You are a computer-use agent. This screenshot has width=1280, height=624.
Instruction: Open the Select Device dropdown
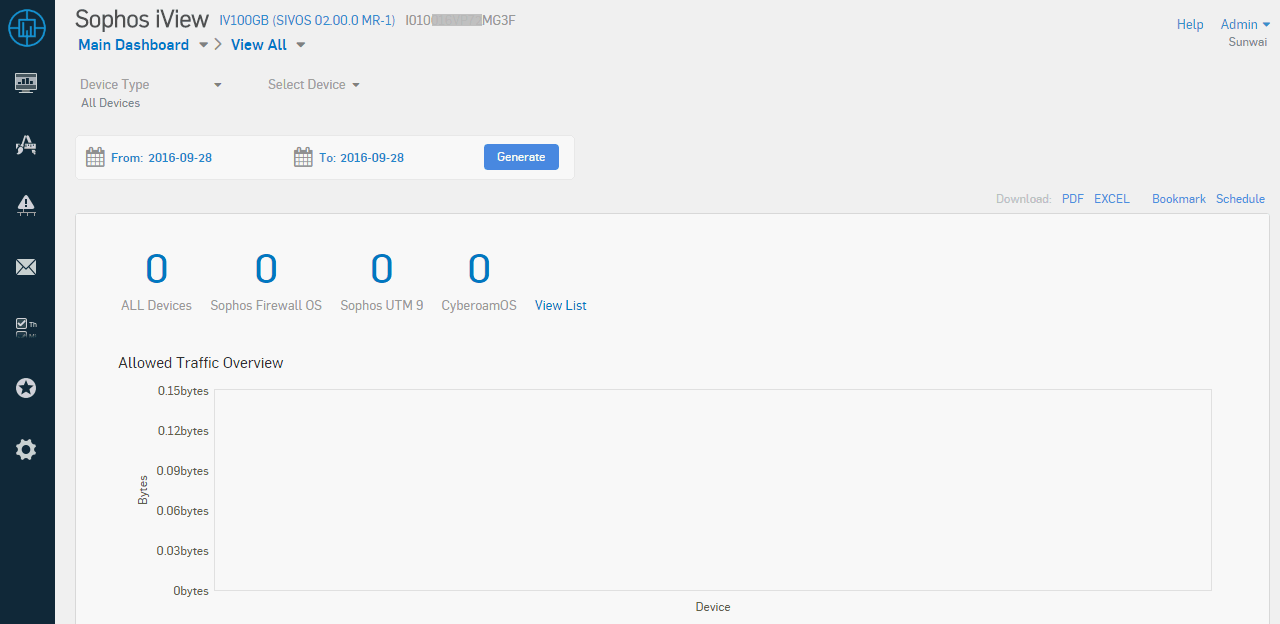click(313, 85)
